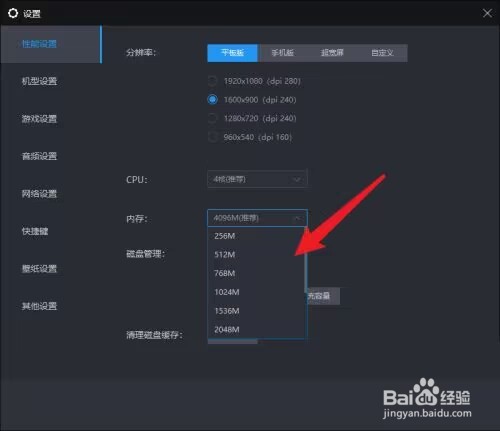Screen dimensions: 500x431
Task: Close the 设置 window
Action: tap(487, 13)
